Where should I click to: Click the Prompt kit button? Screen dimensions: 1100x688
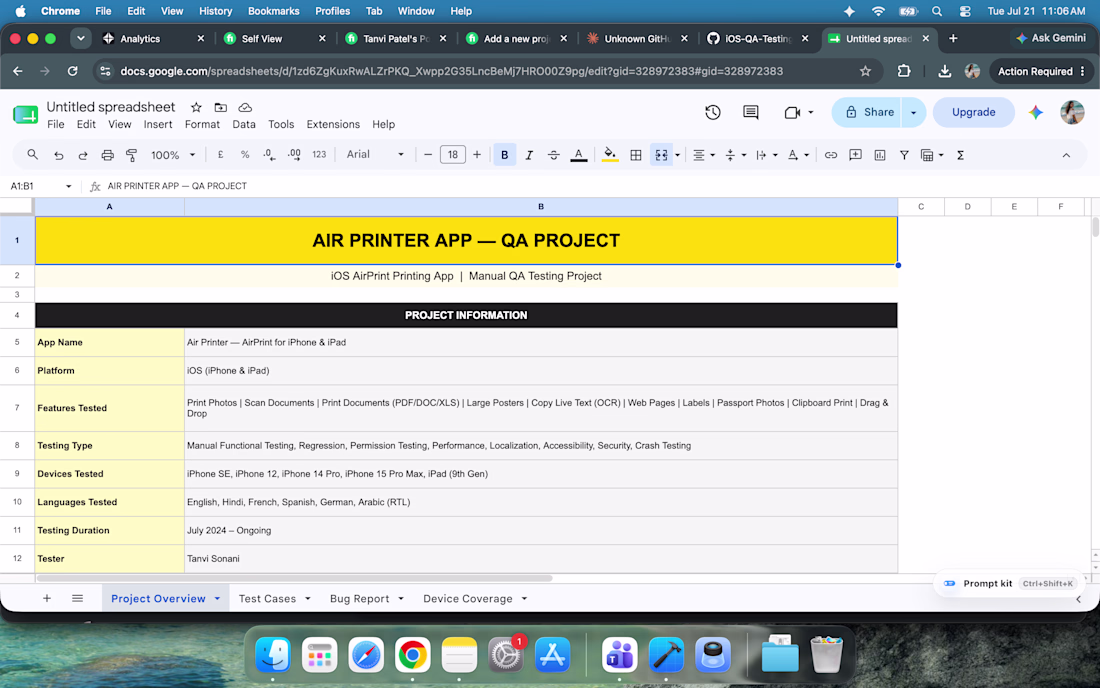click(1007, 584)
